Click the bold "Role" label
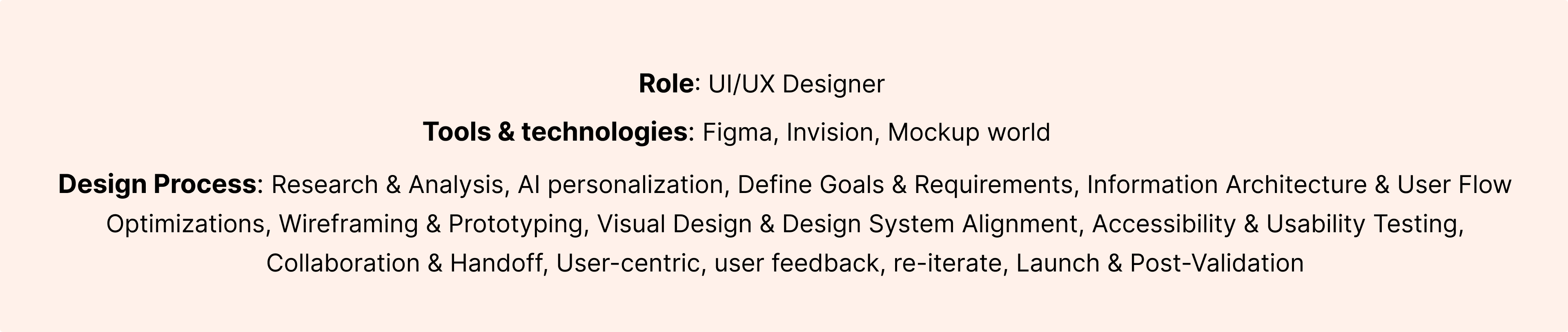 pos(665,84)
